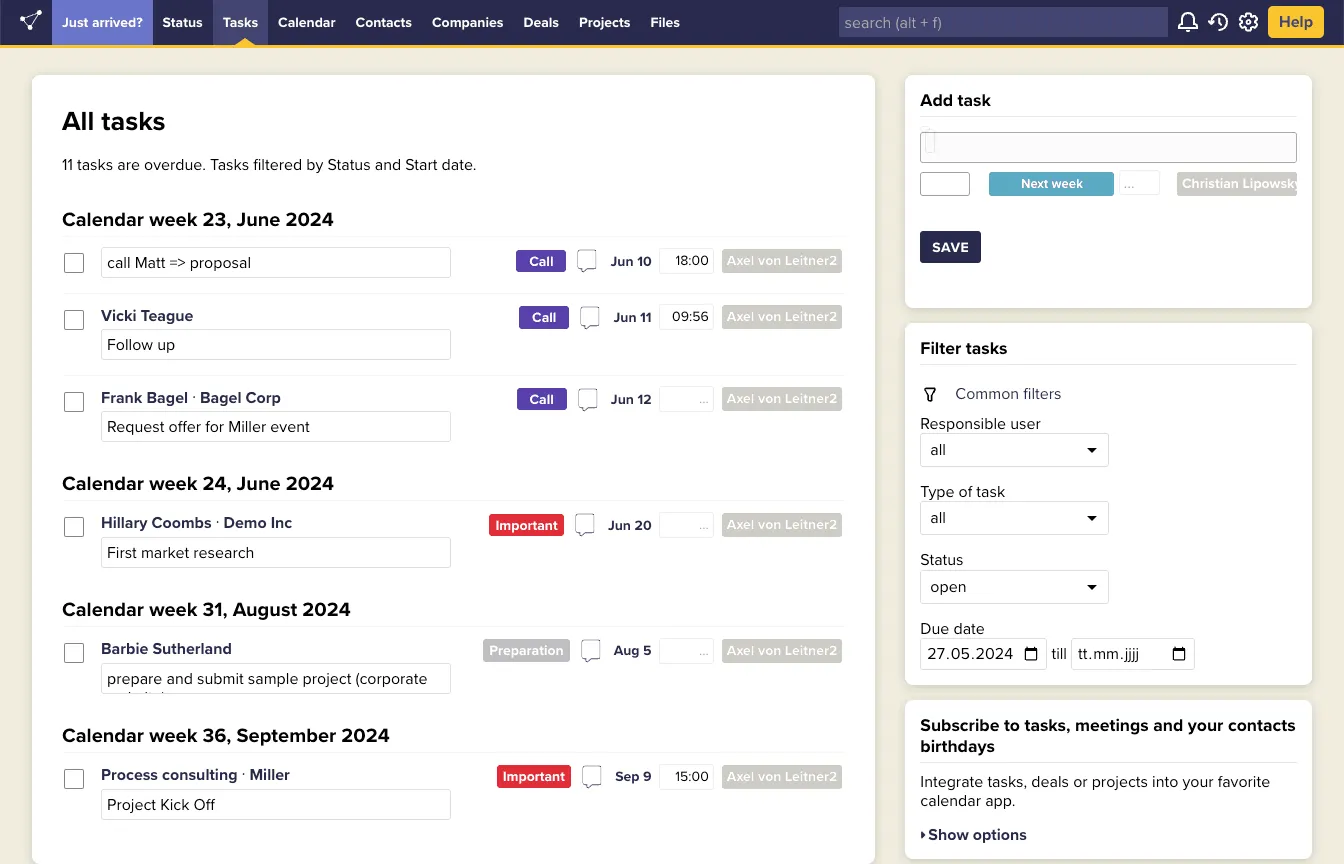Click the small date box left of Next week
Viewport: 1344px width, 864px height.
945,184
